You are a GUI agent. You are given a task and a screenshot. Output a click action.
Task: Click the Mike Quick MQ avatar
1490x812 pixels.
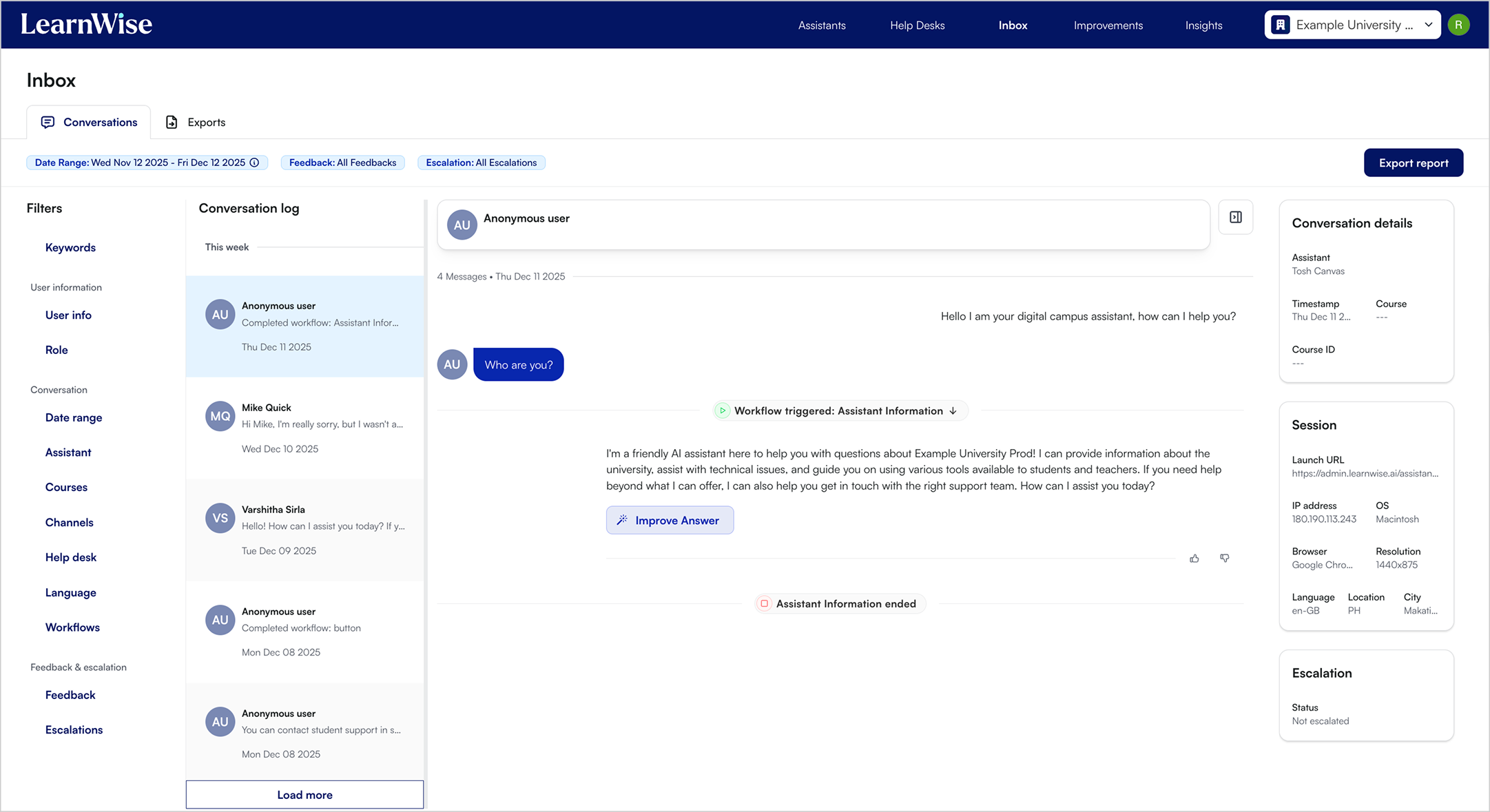[x=220, y=416]
